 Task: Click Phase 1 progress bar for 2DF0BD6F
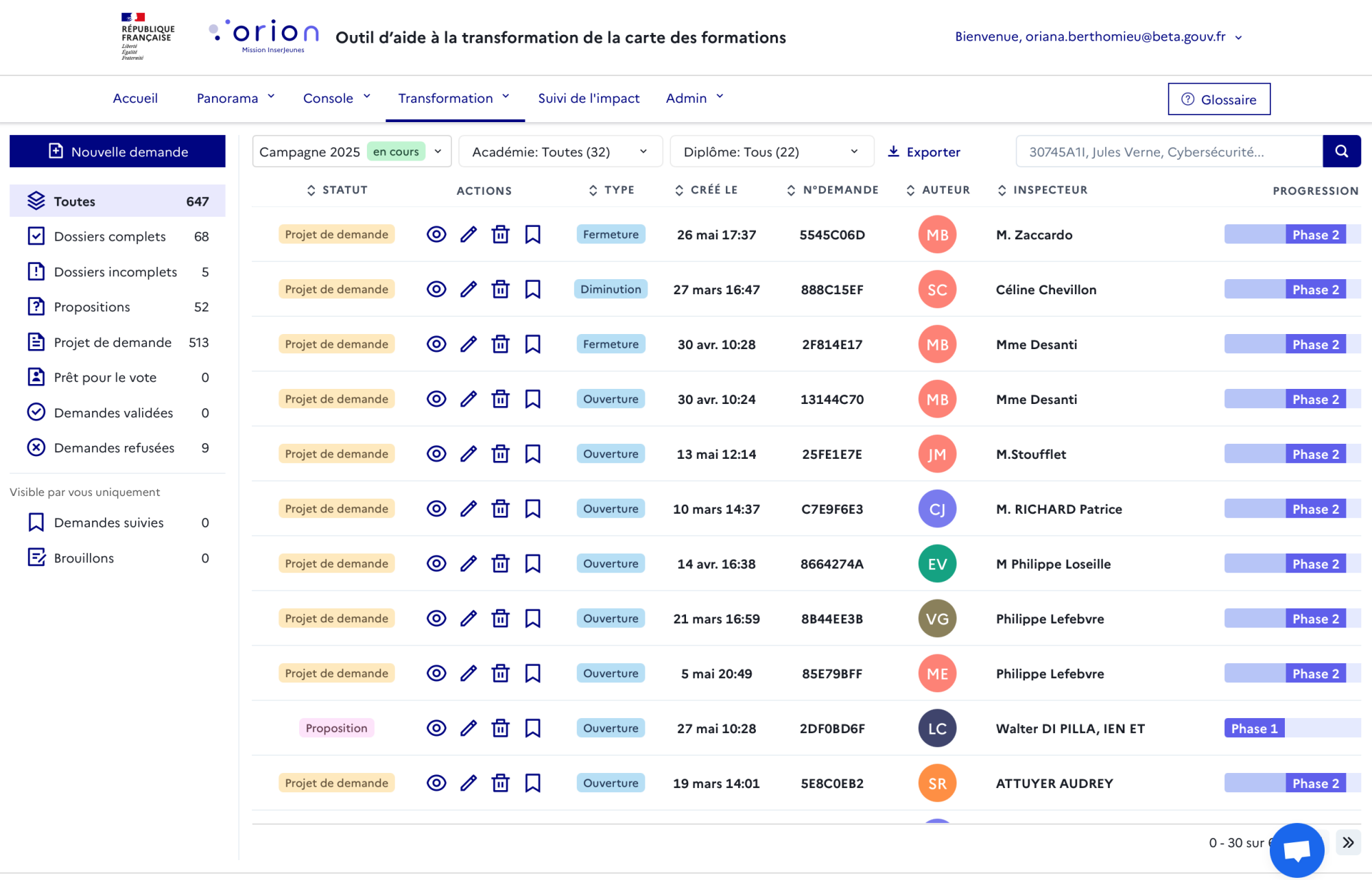pyautogui.click(x=1292, y=728)
